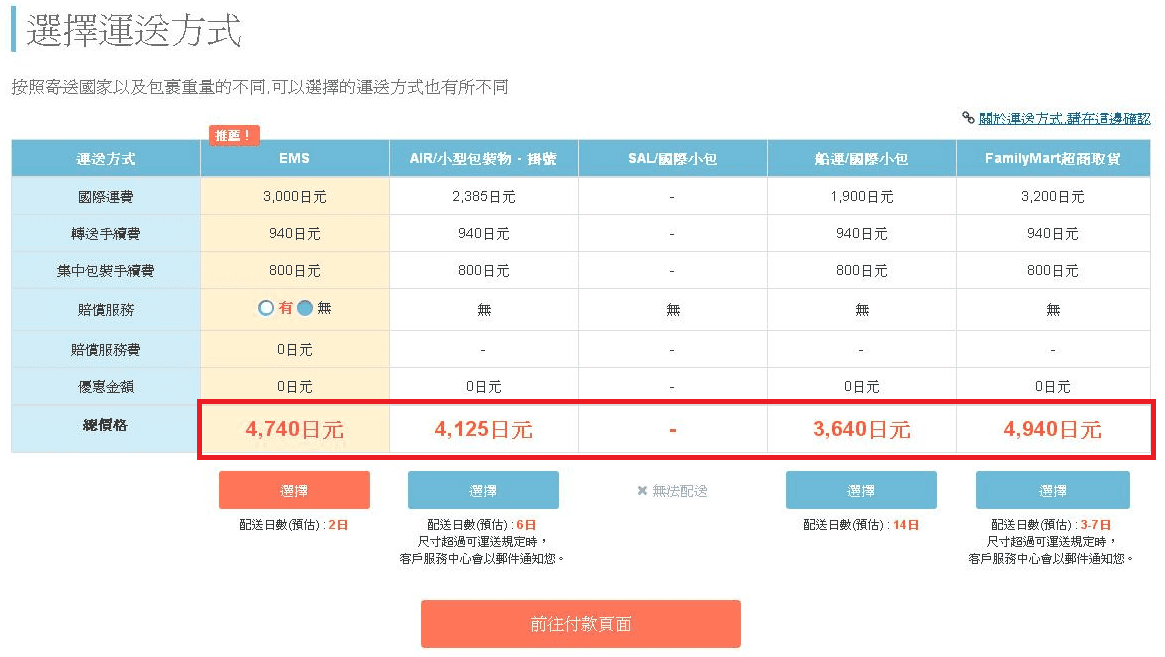Viewport: 1165px width, 657px height.
Task: Click the 選擇運送方式 page heading
Action: pyautogui.click(x=134, y=31)
